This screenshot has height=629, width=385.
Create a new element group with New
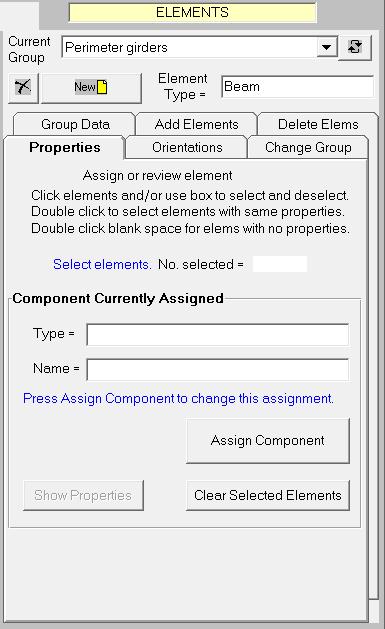(x=91, y=87)
